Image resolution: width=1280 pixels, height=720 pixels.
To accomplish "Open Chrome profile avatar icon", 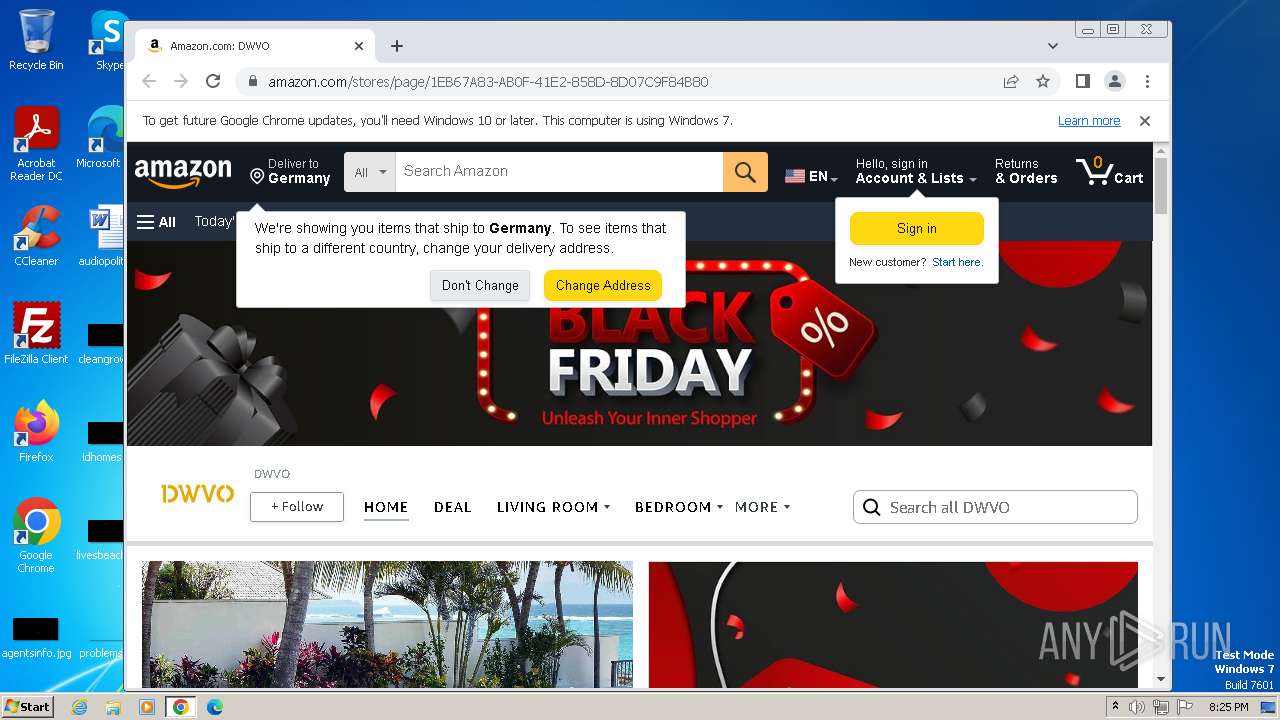I will click(x=1114, y=82).
